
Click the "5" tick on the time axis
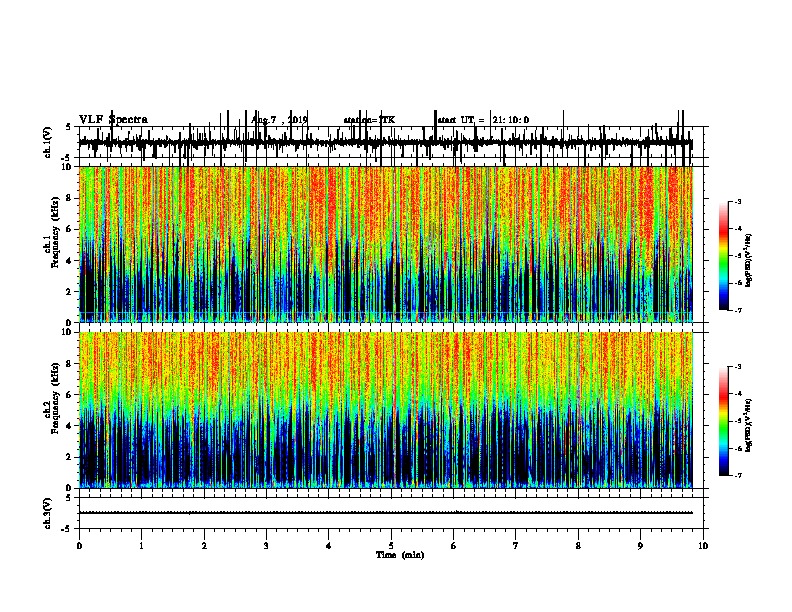pyautogui.click(x=391, y=546)
